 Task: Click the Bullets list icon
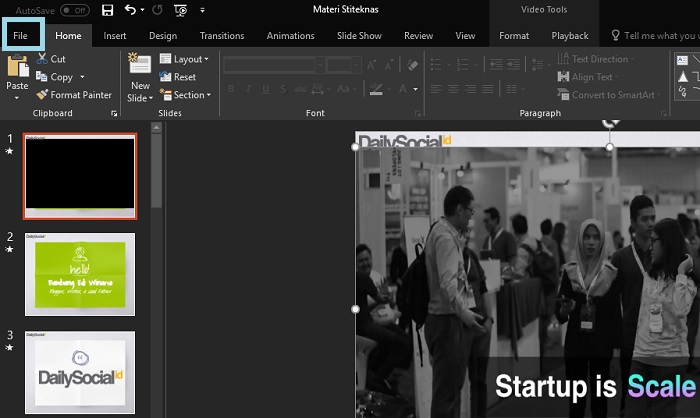tap(436, 65)
